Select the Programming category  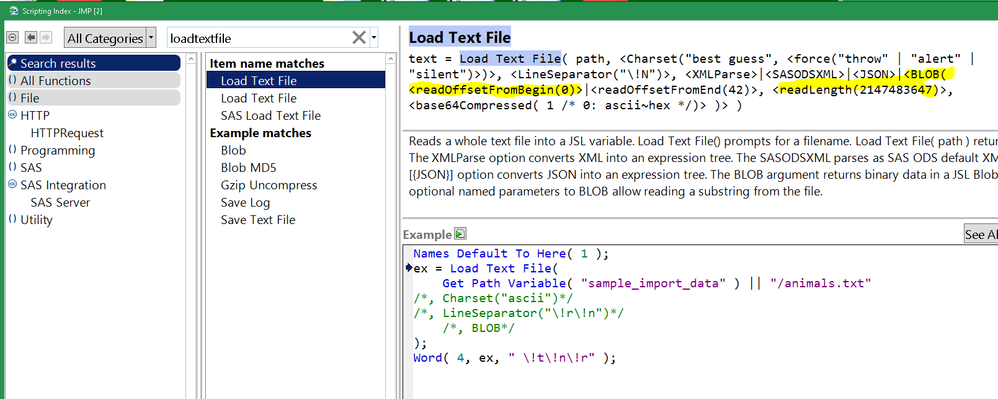[57, 150]
